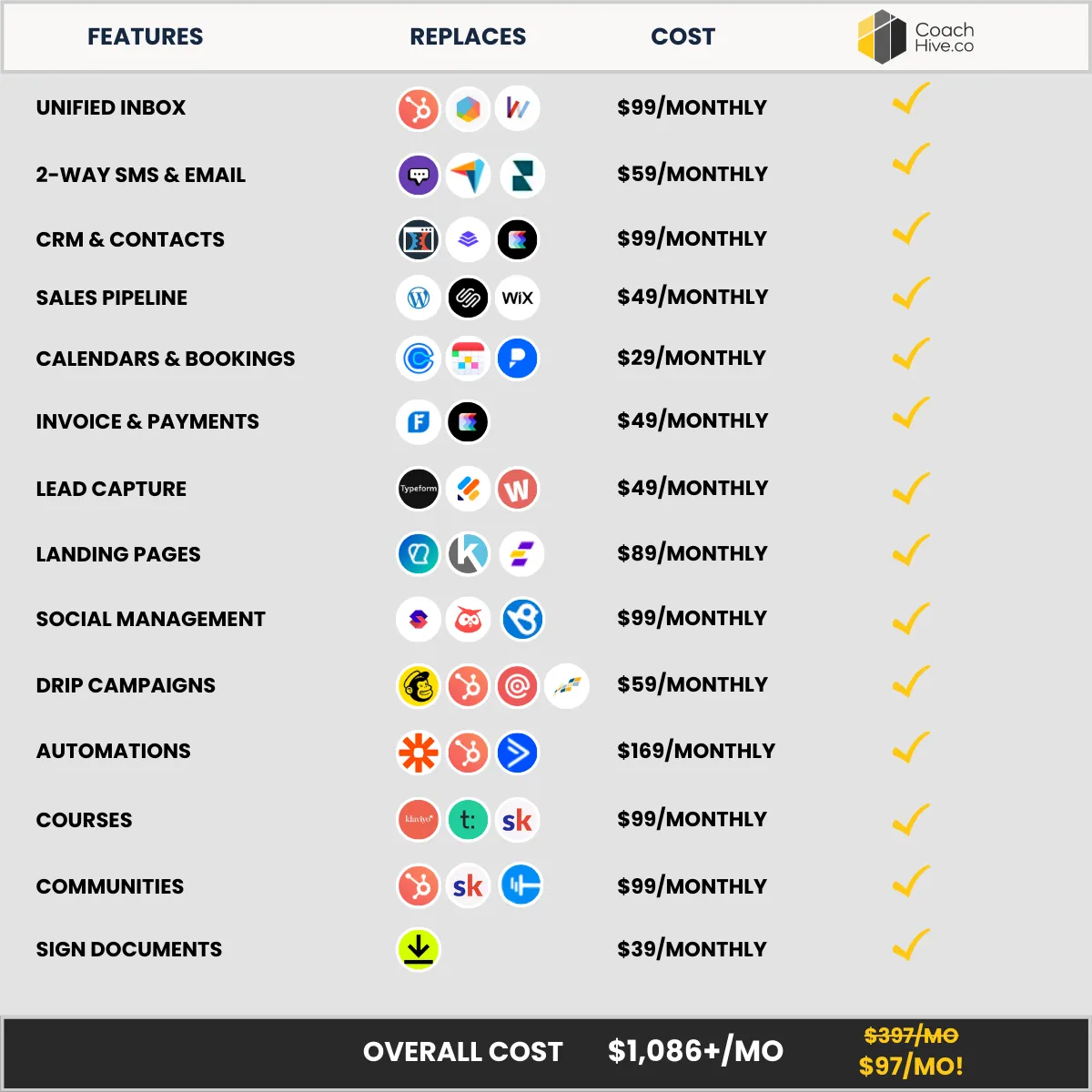Click the Squarespace icon in Sales Pipeline row
This screenshot has width=1092, height=1092.
[468, 298]
